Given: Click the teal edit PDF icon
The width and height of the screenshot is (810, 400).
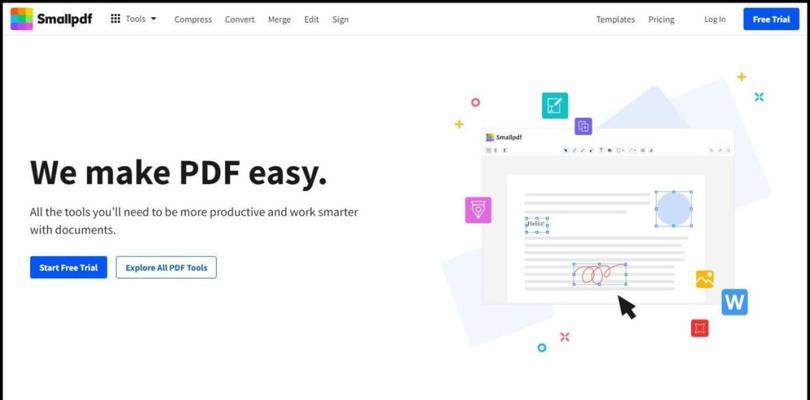Looking at the screenshot, I should point(555,105).
